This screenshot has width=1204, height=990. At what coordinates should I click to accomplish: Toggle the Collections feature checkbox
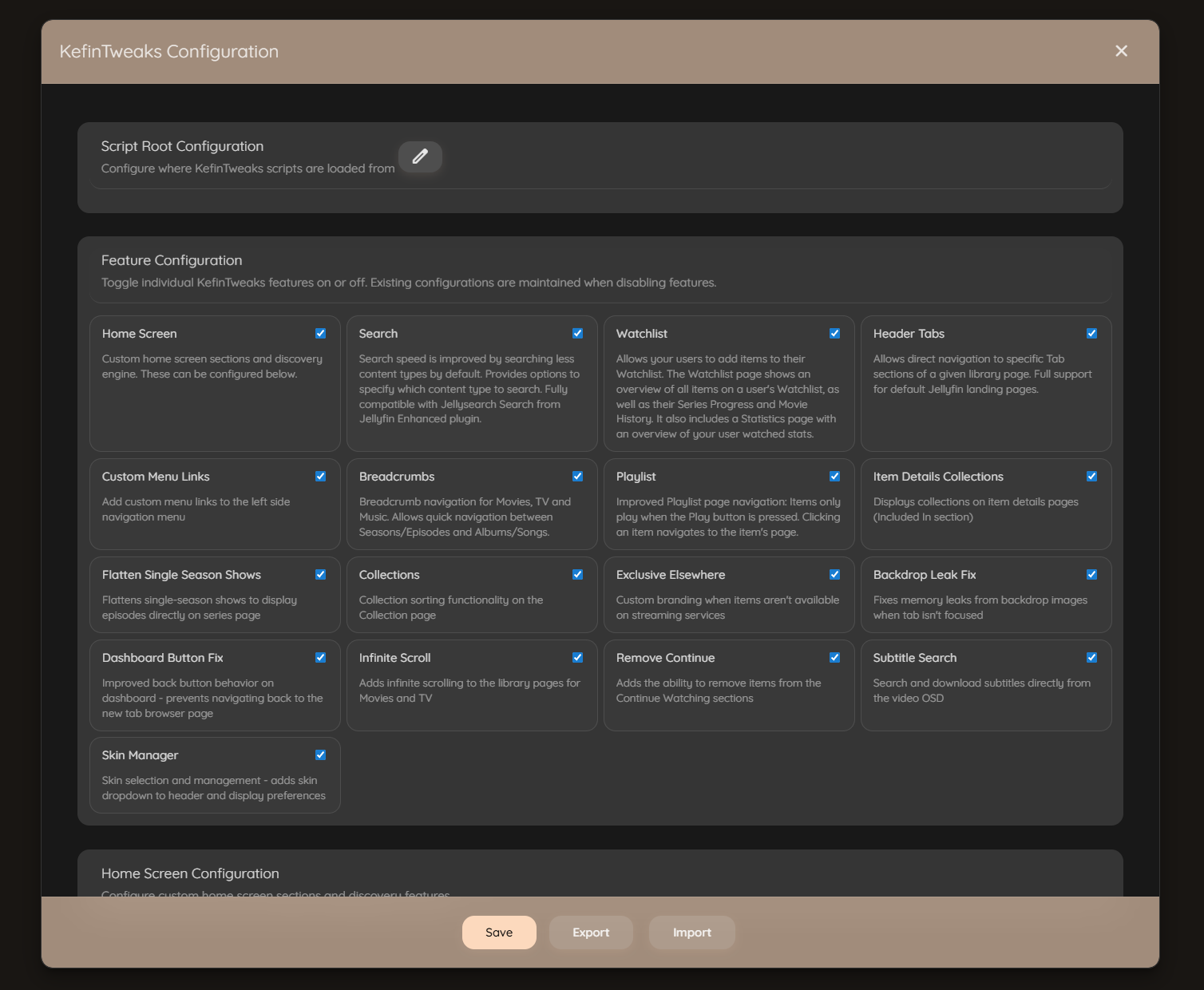coord(577,575)
